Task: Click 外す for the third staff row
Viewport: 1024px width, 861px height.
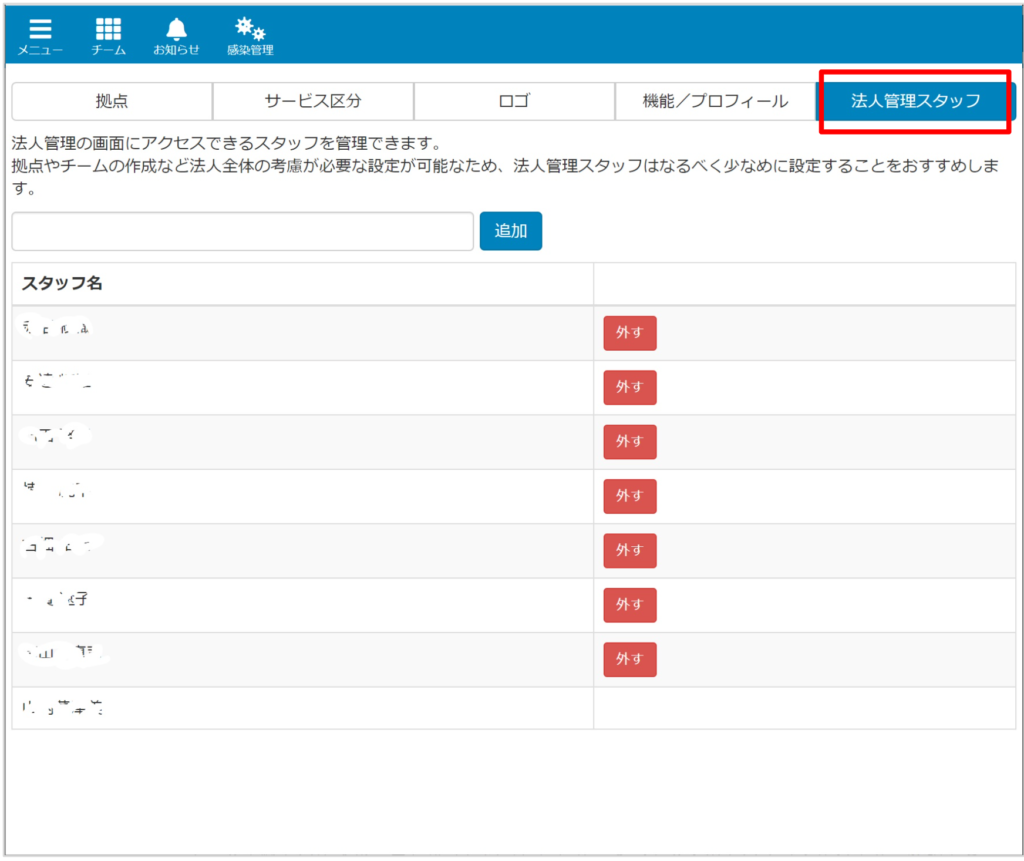Action: (x=630, y=442)
